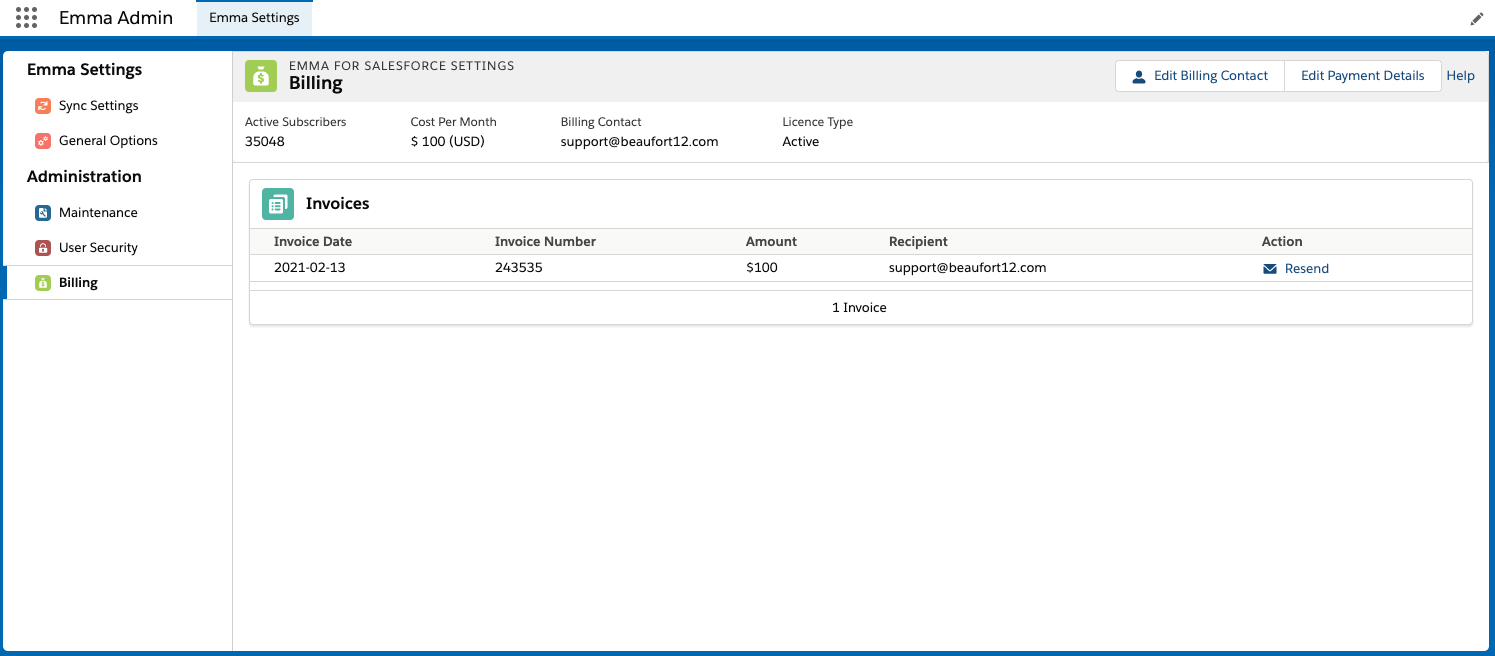Click the Invoices section title
Image resolution: width=1495 pixels, height=656 pixels.
tap(338, 204)
